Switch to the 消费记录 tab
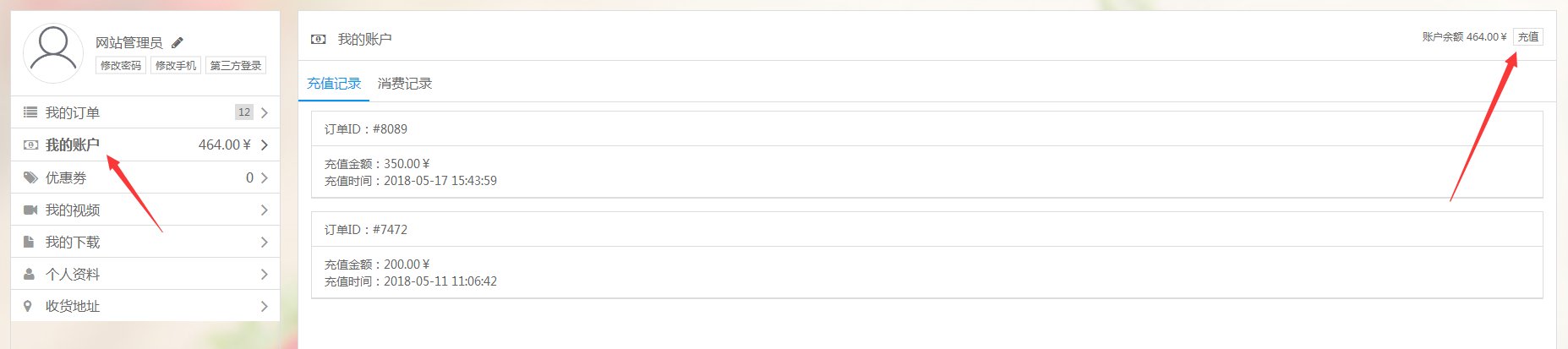This screenshot has width=1568, height=349. click(405, 84)
